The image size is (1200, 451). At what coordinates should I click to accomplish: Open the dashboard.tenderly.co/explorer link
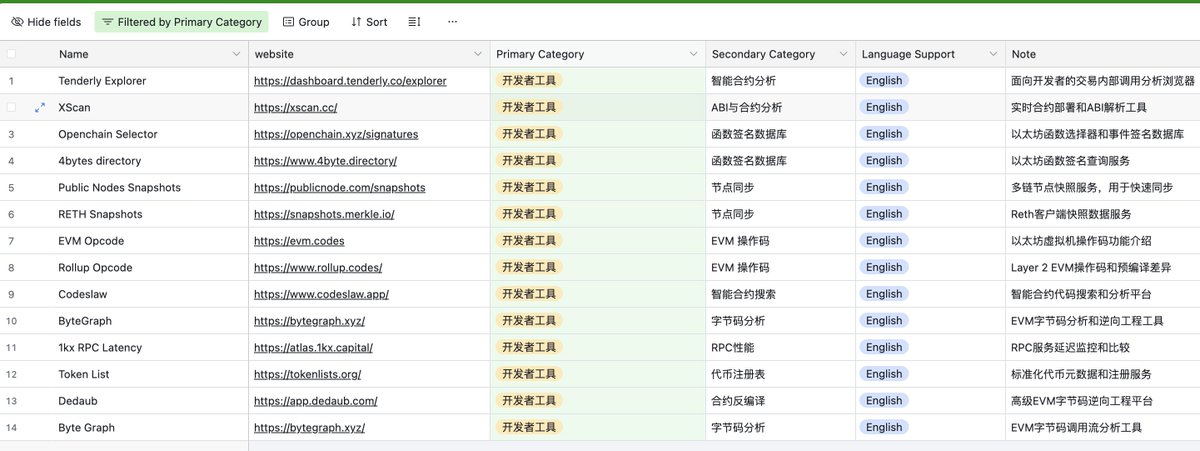pos(350,80)
